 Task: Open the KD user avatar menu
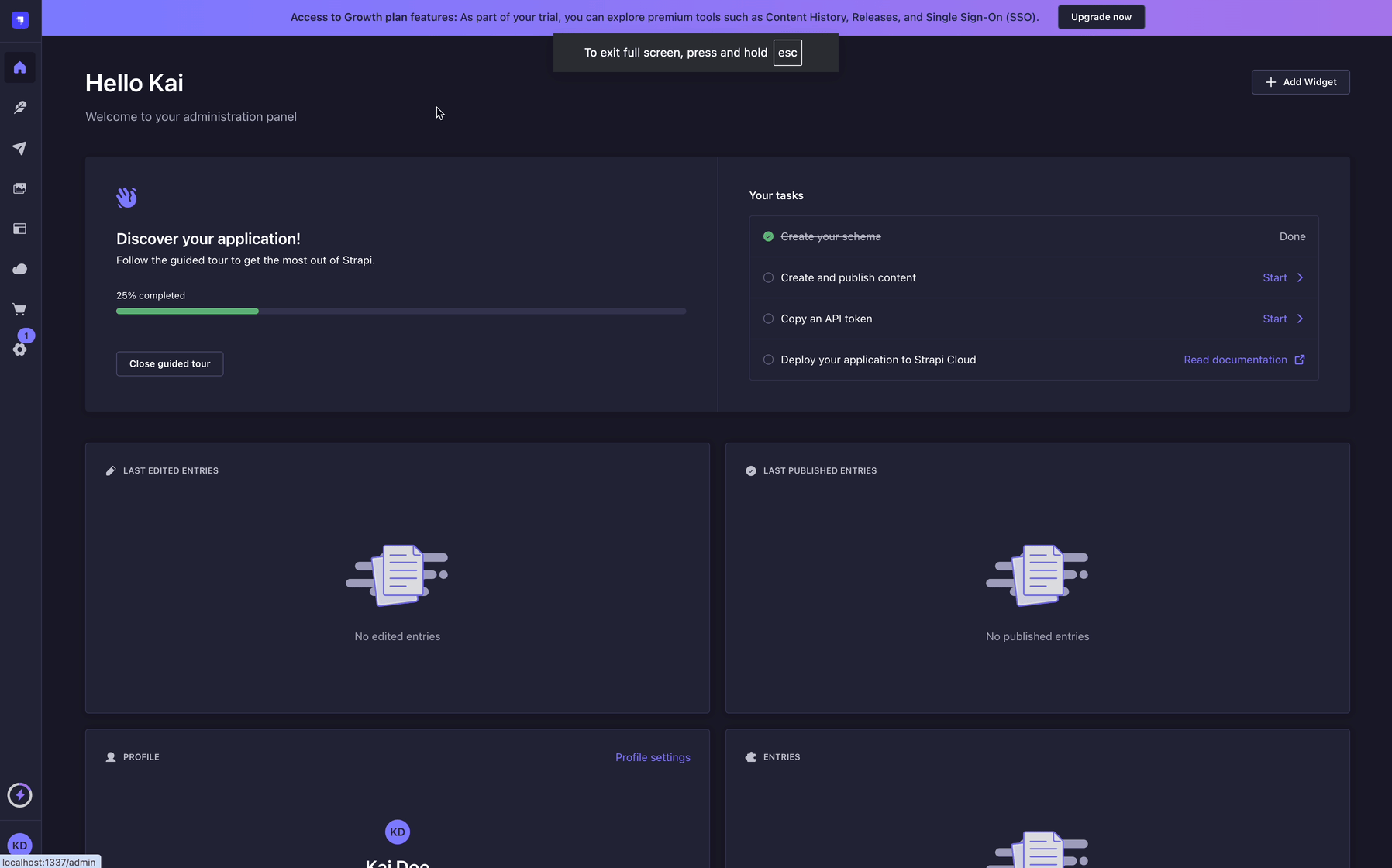(19, 845)
